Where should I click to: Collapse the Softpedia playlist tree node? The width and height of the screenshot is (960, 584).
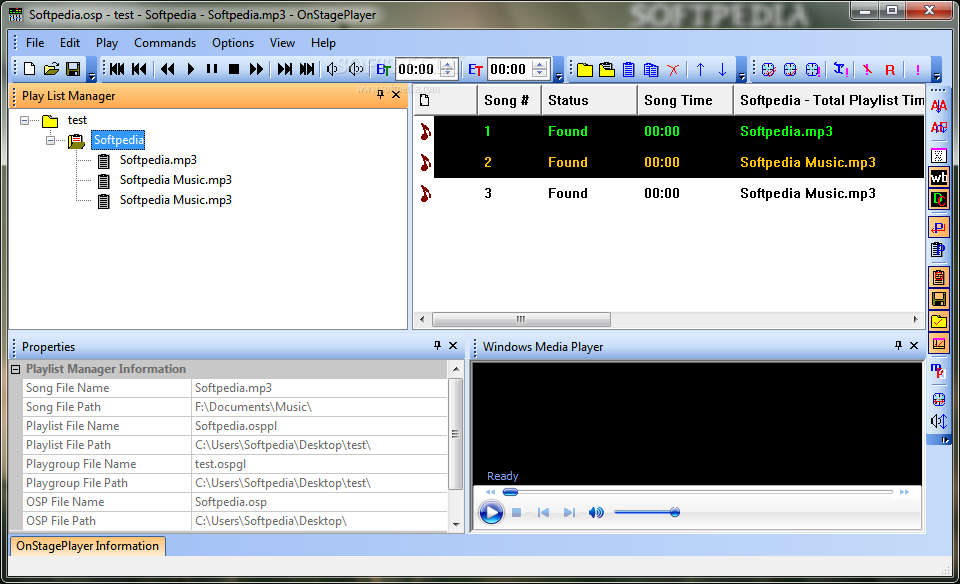pos(50,140)
